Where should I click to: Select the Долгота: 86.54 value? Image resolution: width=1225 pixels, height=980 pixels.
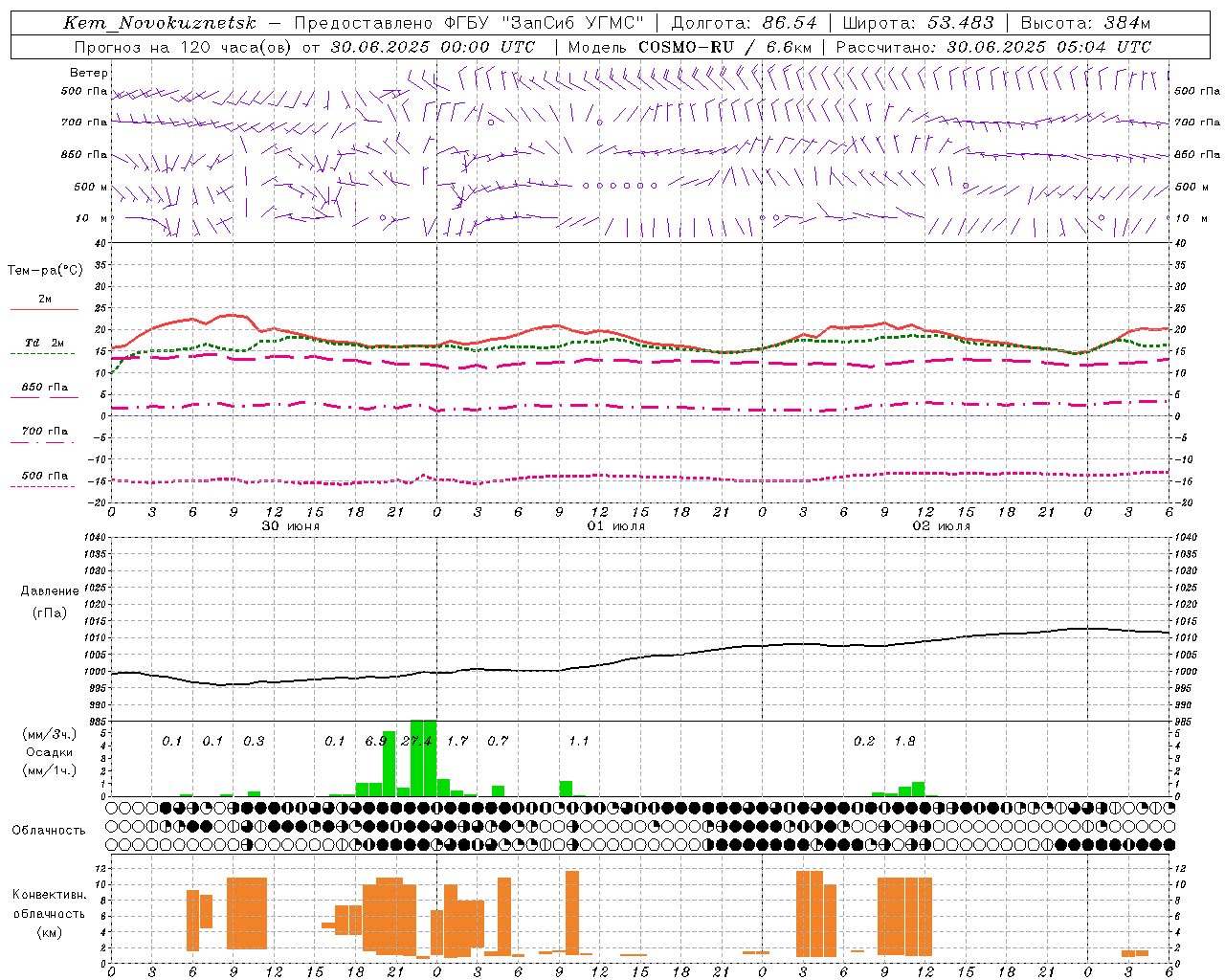(745, 23)
